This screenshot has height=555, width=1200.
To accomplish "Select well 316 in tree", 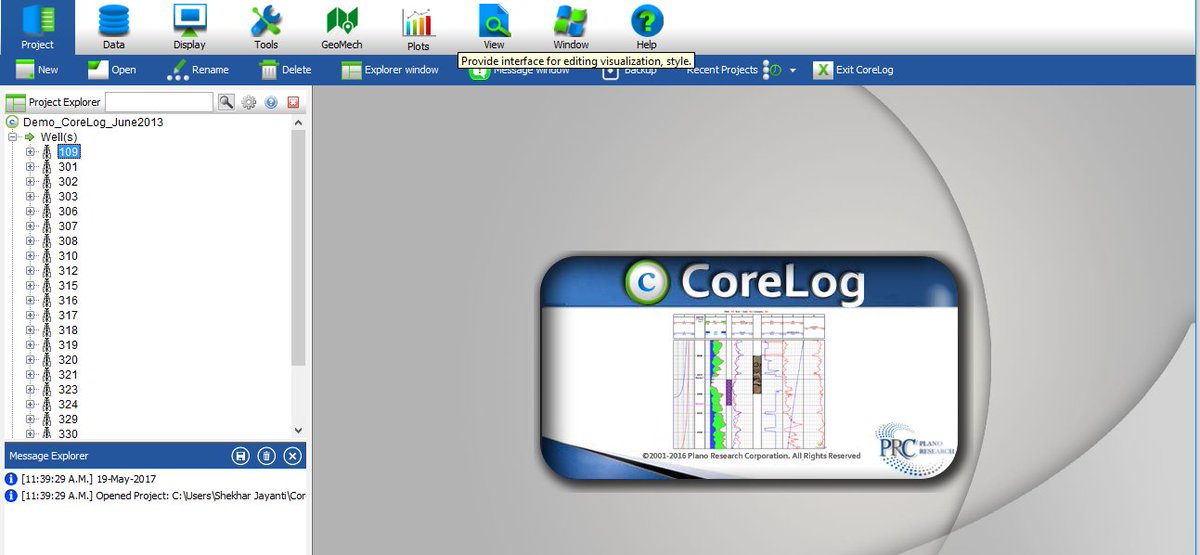I will (68, 300).
